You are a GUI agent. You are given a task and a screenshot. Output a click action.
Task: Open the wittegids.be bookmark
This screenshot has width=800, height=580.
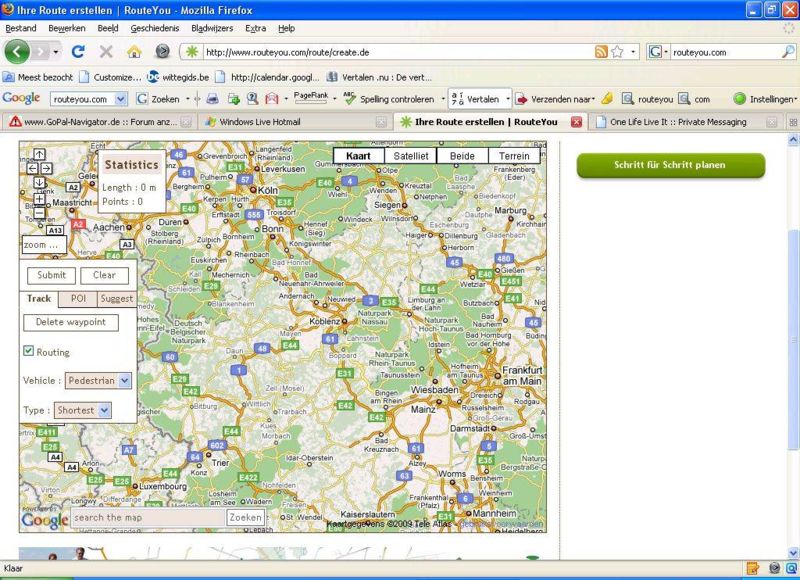[x=179, y=78]
